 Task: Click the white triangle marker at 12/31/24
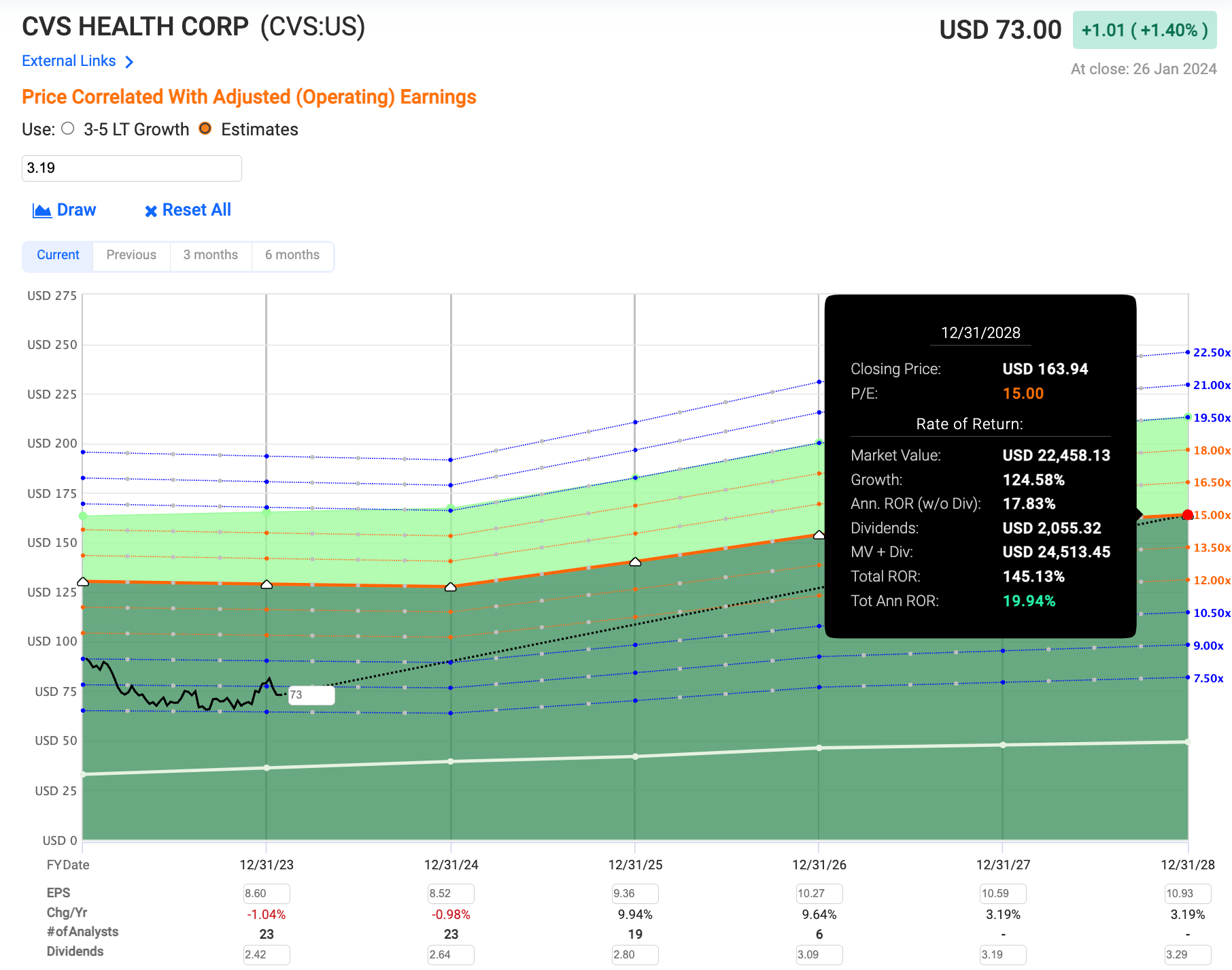tap(451, 586)
